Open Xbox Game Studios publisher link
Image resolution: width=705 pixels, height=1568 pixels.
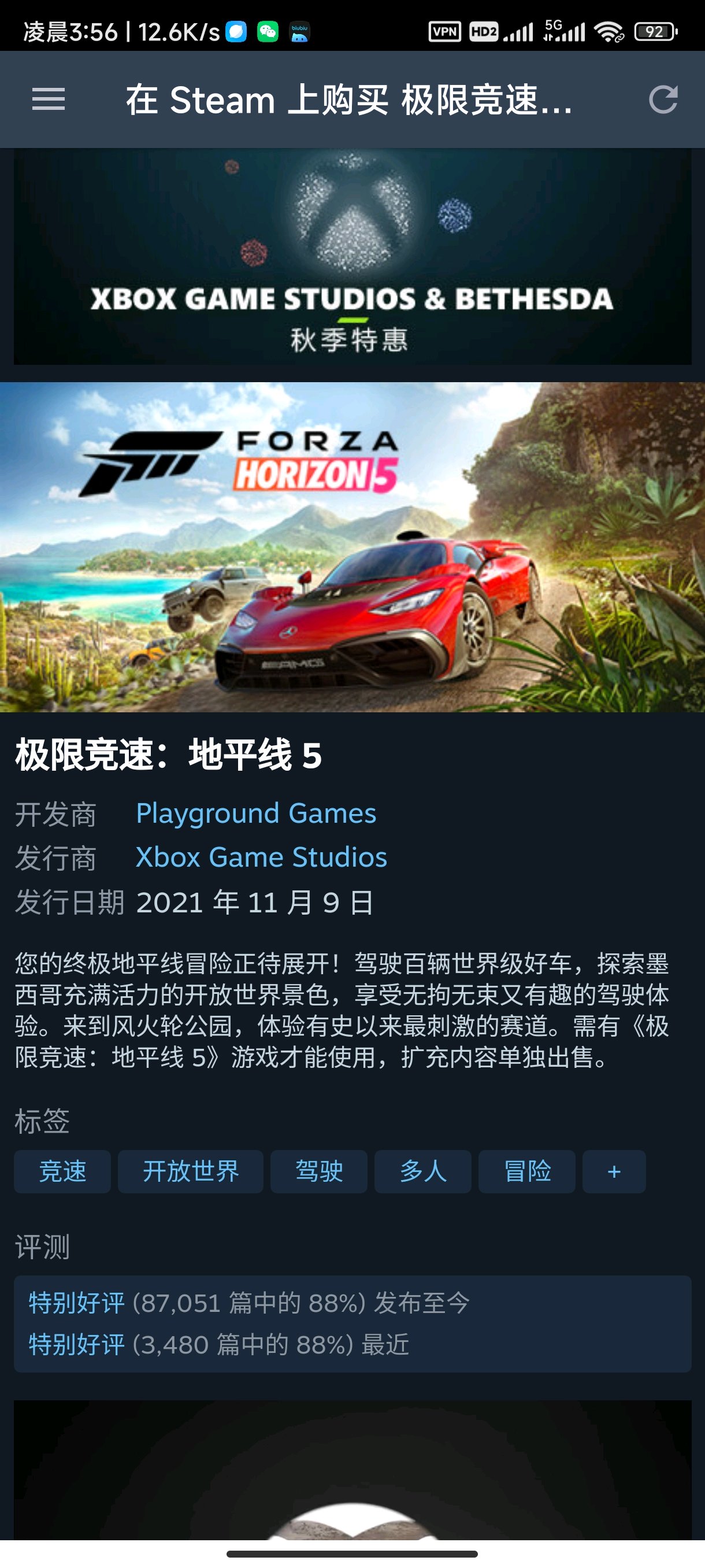click(262, 857)
